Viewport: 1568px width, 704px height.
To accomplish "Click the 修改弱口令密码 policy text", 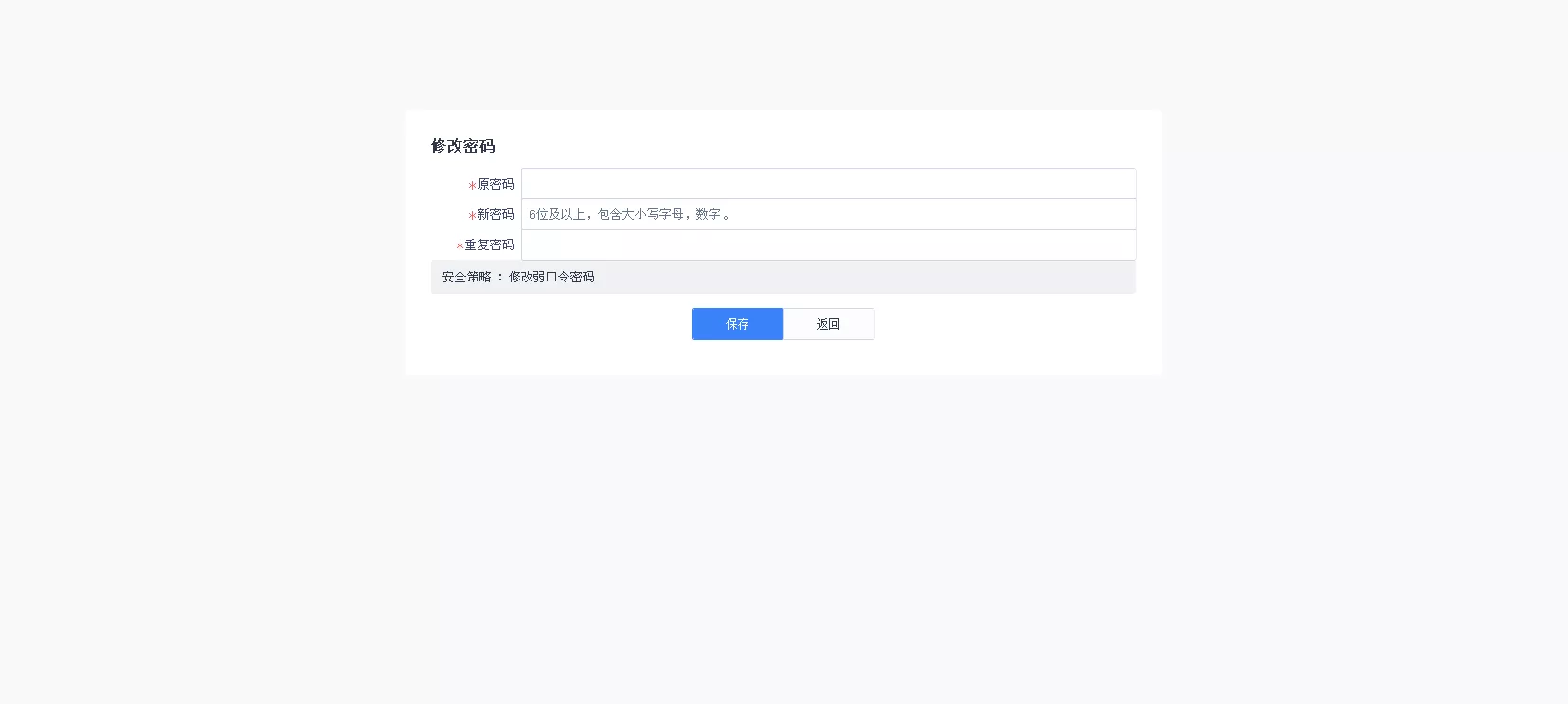I will pyautogui.click(x=551, y=277).
